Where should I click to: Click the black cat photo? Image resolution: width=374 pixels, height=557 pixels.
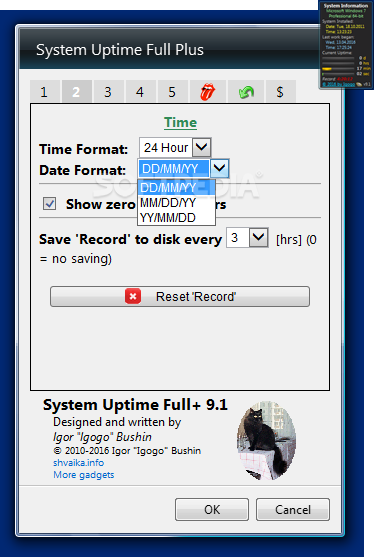point(266,440)
